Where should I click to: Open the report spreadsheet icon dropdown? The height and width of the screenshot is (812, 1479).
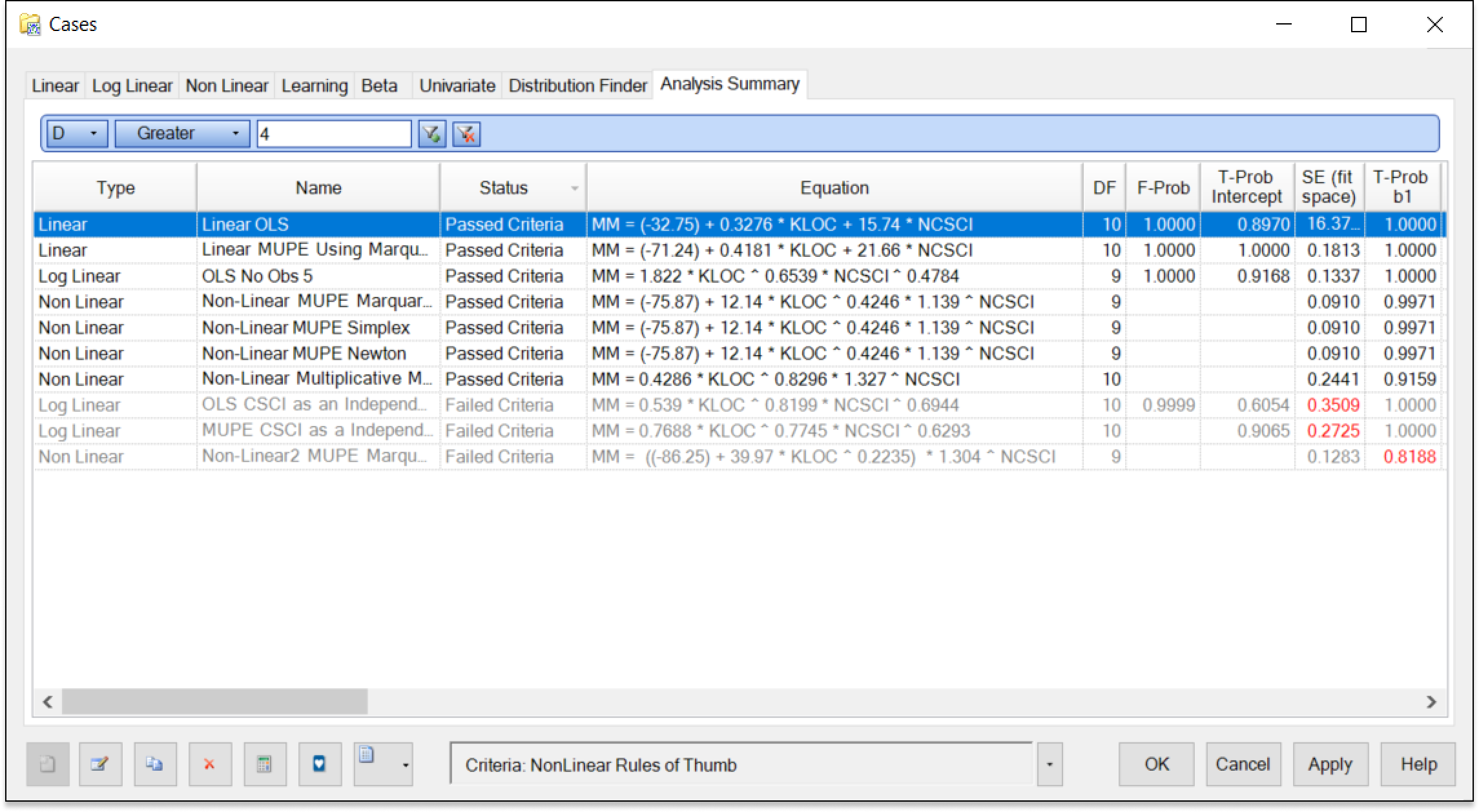[x=405, y=765]
